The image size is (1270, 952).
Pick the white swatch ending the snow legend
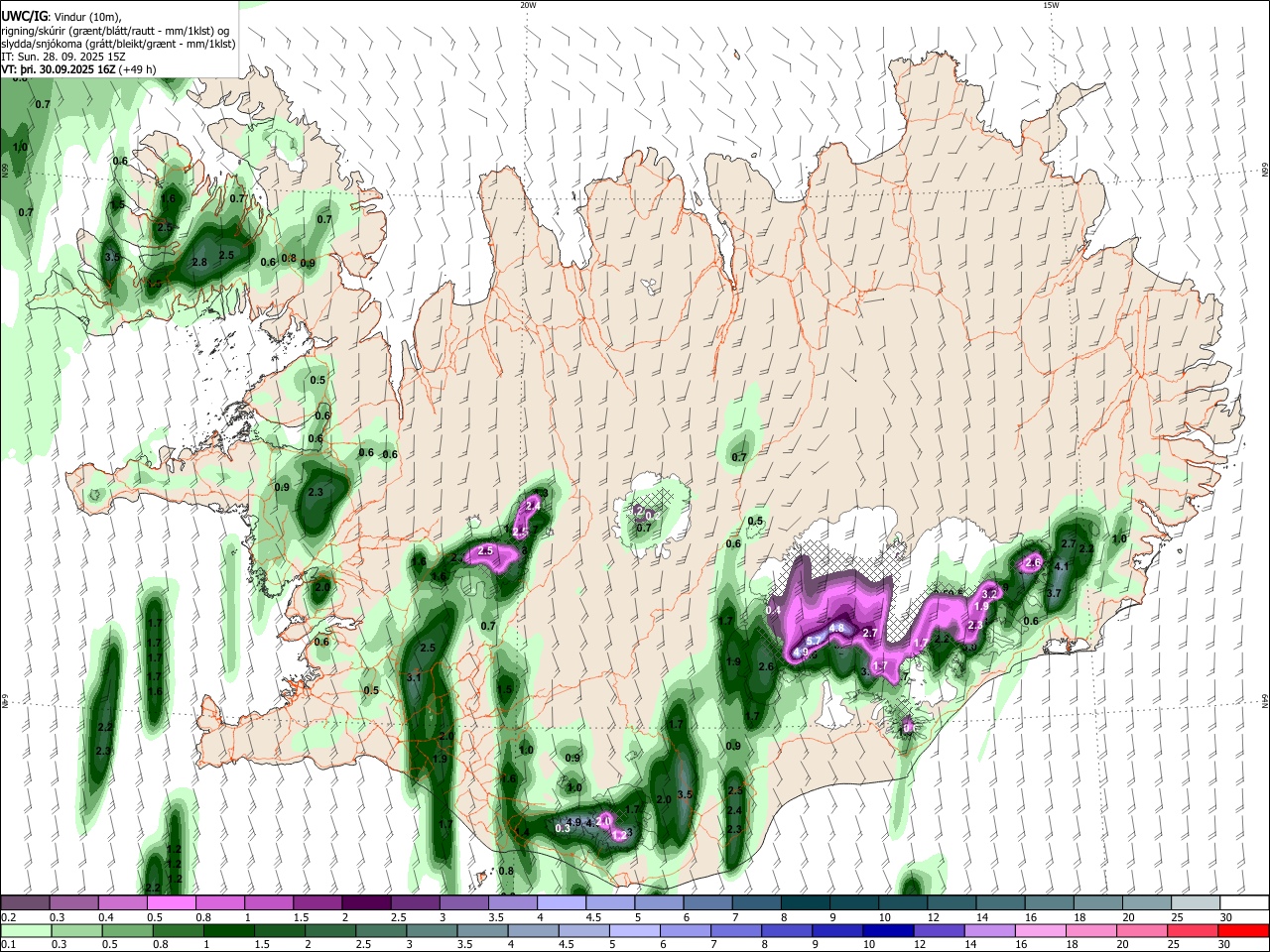(1243, 902)
